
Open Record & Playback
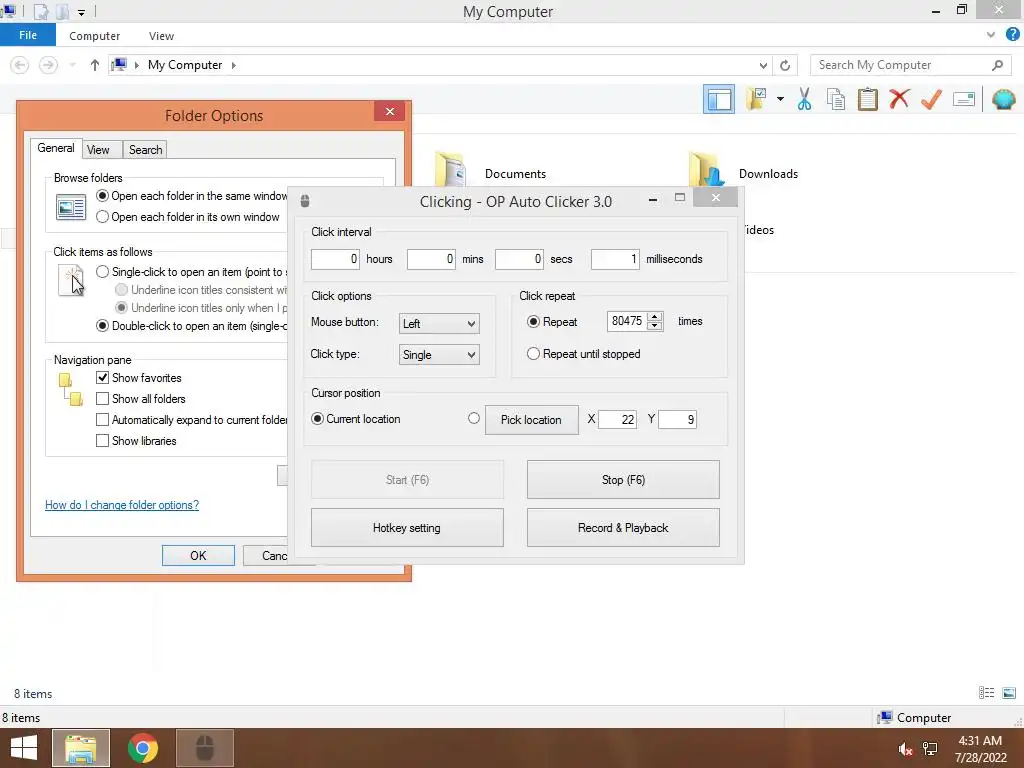(623, 528)
